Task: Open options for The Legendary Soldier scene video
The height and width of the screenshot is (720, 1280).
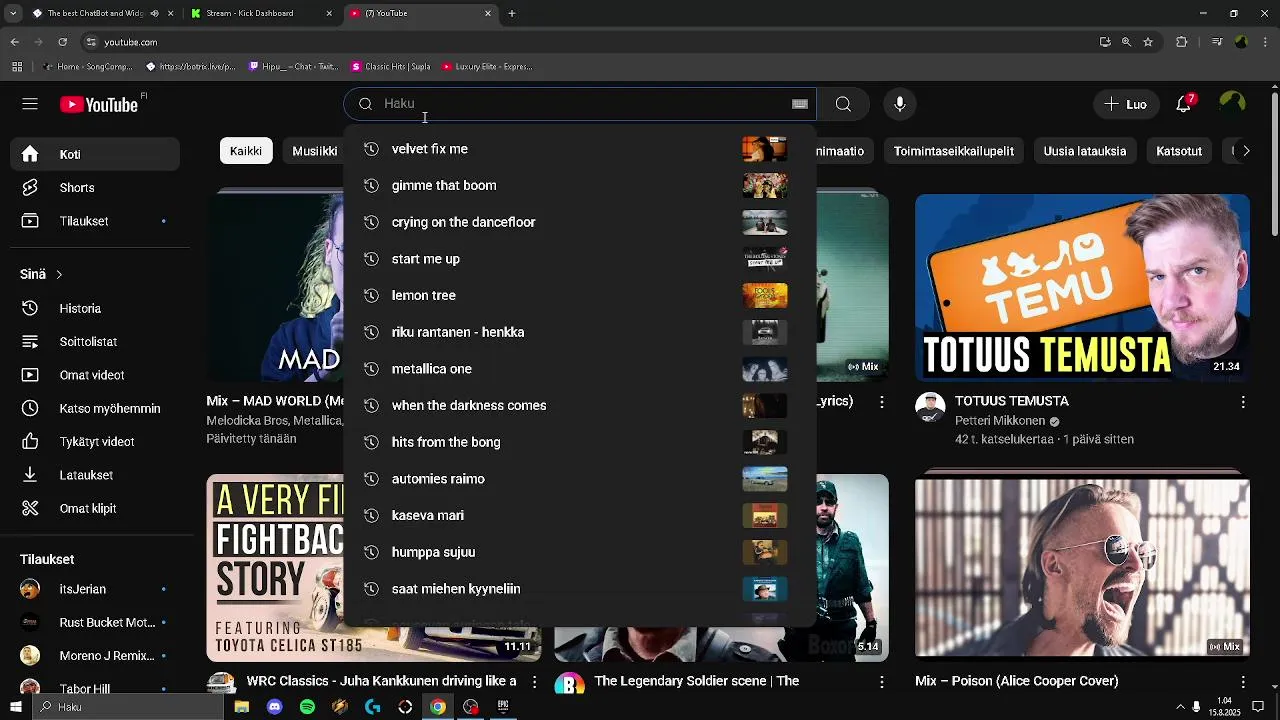Action: pyautogui.click(x=881, y=682)
